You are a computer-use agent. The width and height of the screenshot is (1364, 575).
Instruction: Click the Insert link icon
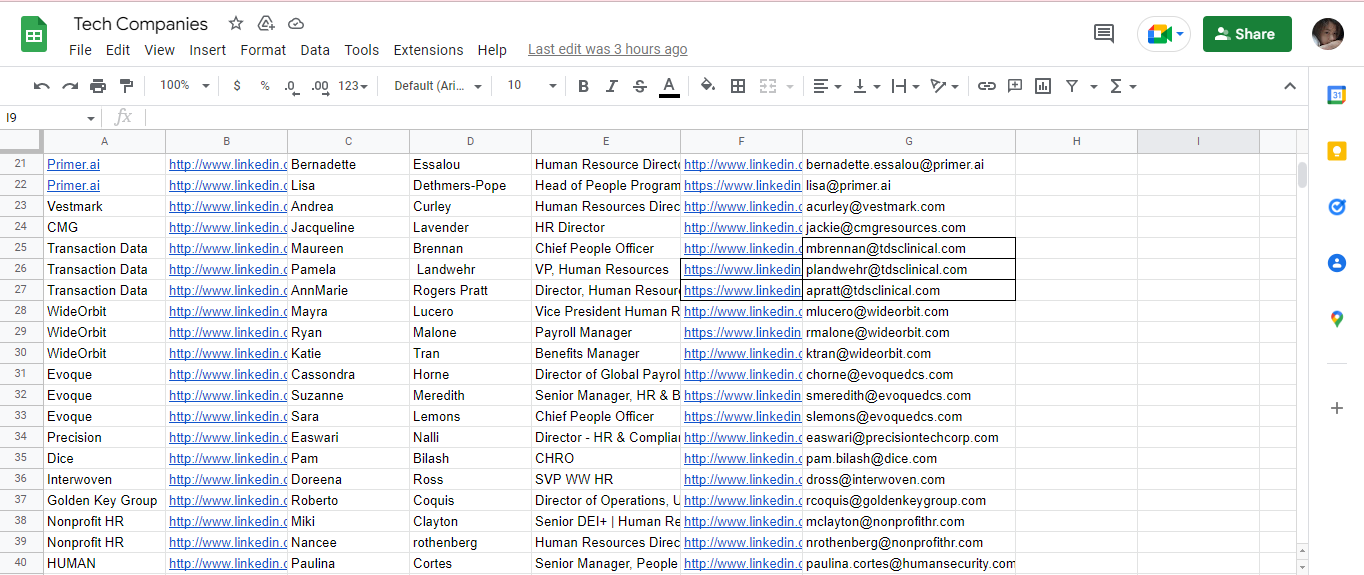tap(987, 86)
